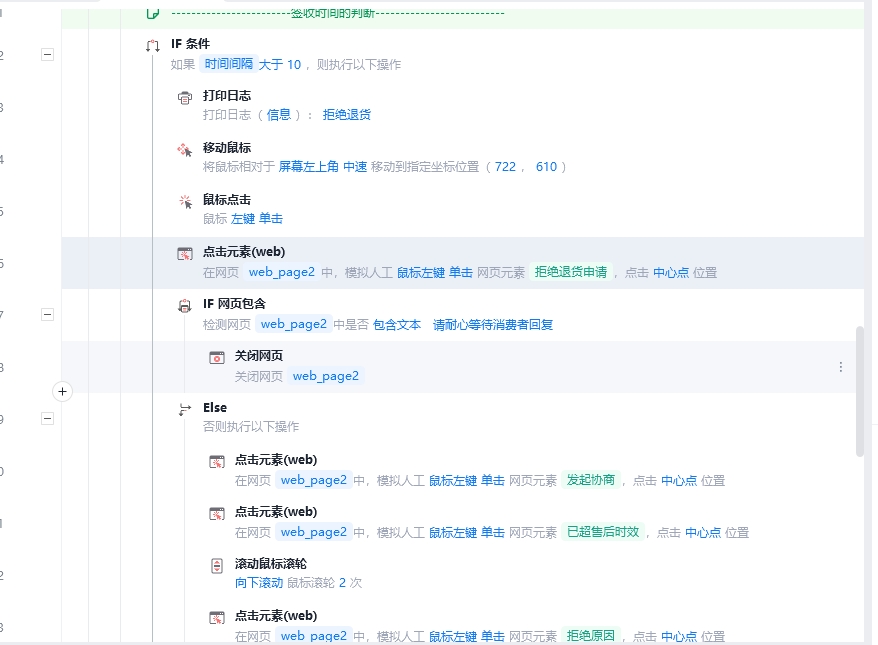Click the icon of 拒绝退货申请 click-element step
This screenshot has width=878, height=645.
pos(184,254)
